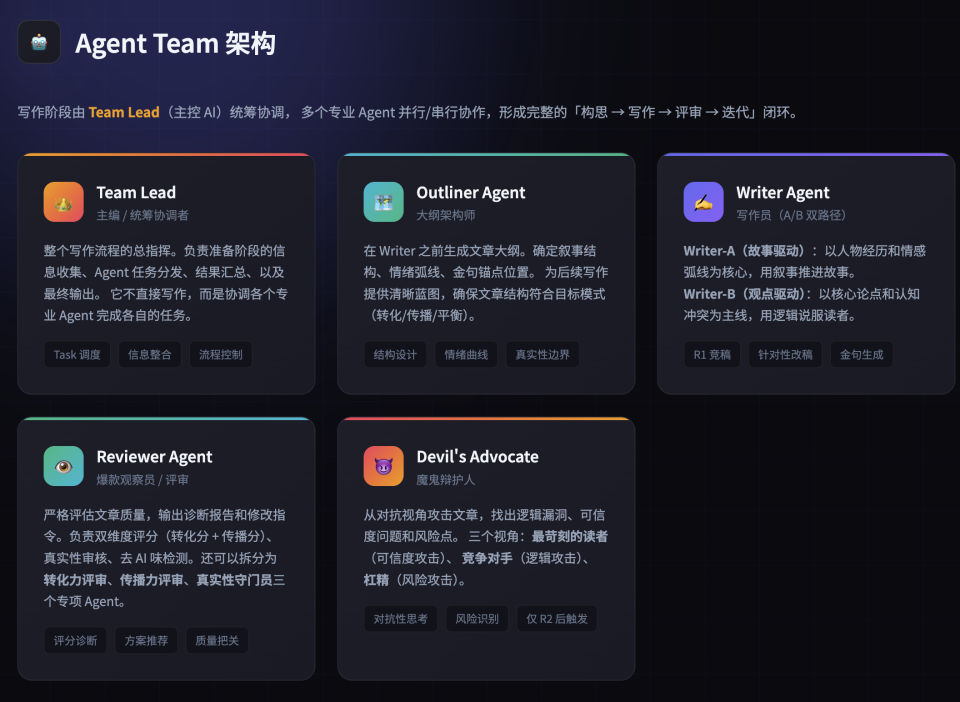Click the Outliner Agent chart icon
Image resolution: width=960 pixels, height=702 pixels.
[x=383, y=201]
